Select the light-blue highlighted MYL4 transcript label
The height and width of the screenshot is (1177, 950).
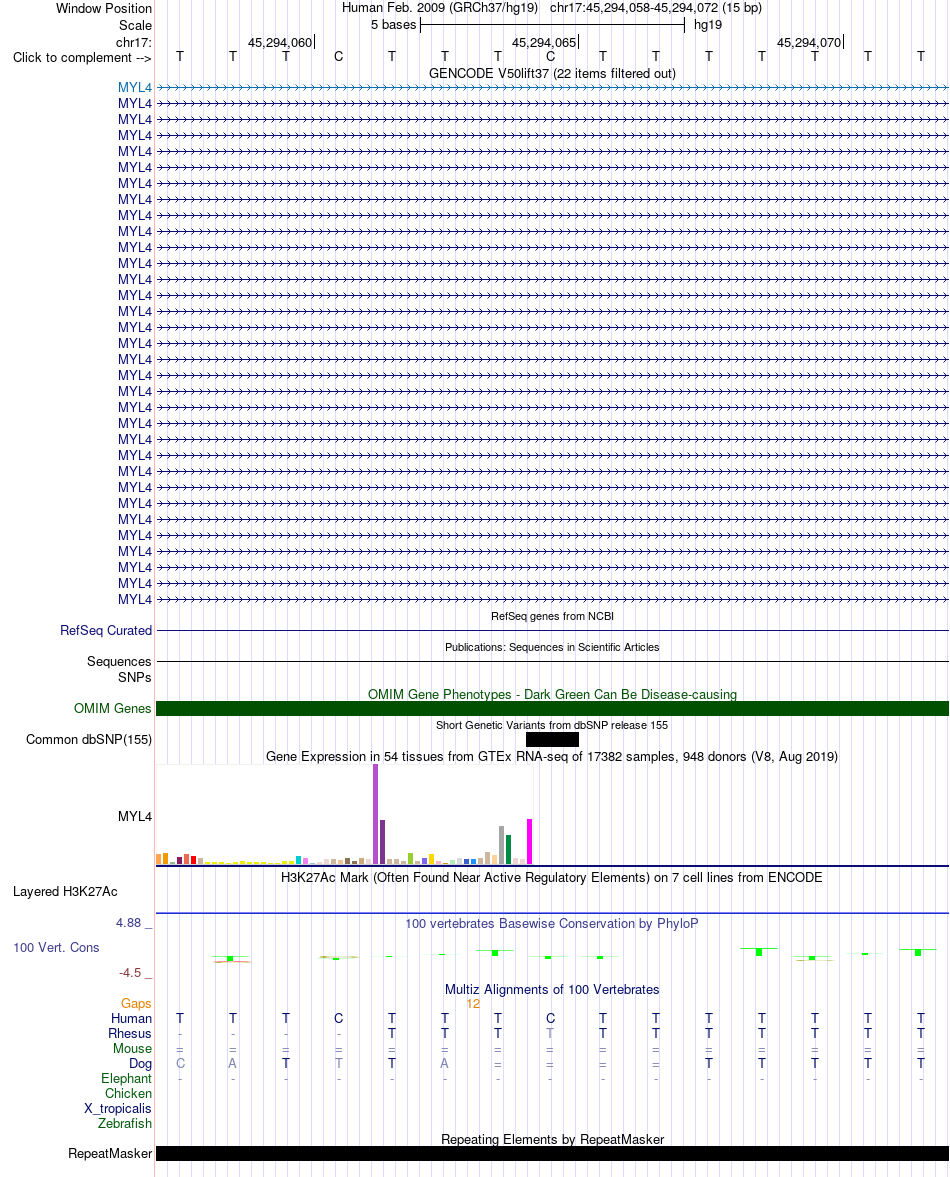pyautogui.click(x=134, y=88)
